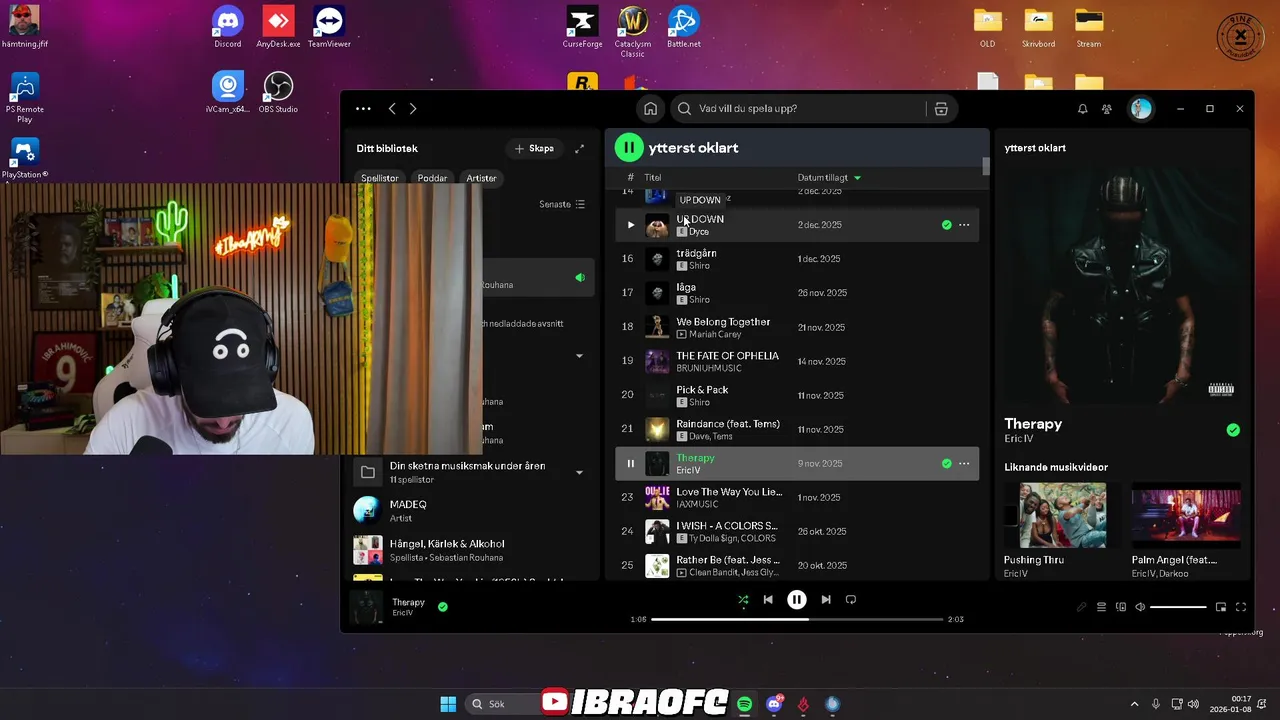Image resolution: width=1280 pixels, height=720 pixels.
Task: Open the play queue icon
Action: [1101, 607]
